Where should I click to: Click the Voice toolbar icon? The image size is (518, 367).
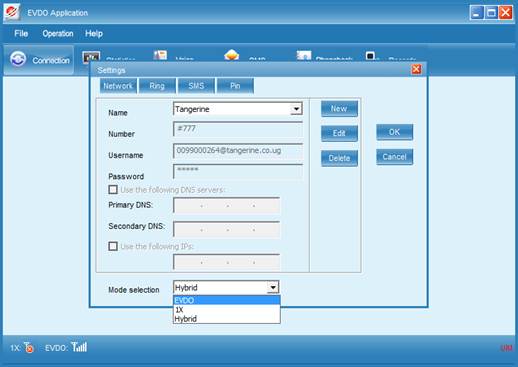tap(160, 55)
